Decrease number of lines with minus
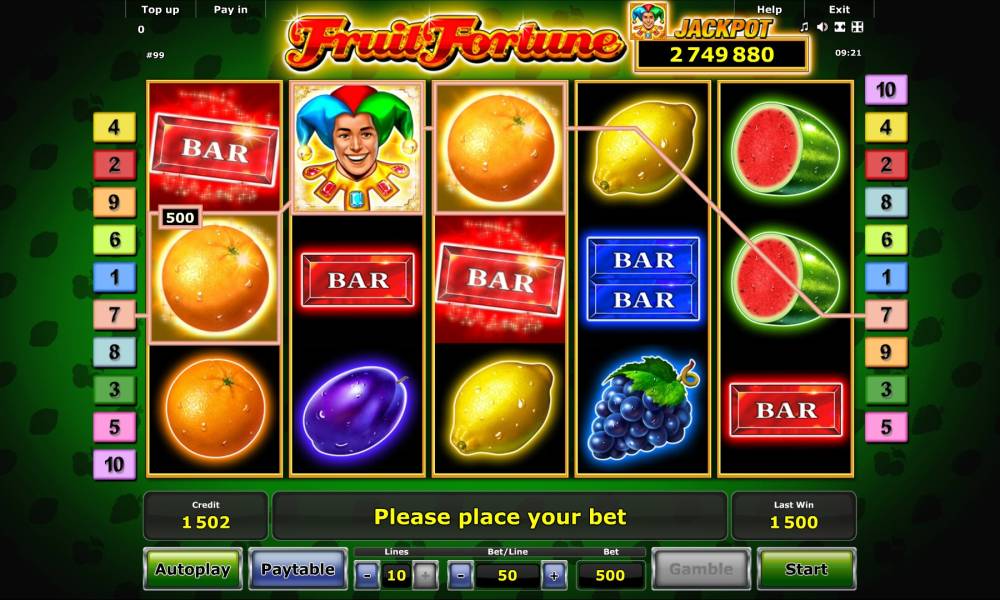This screenshot has height=600, width=1000. tap(367, 575)
